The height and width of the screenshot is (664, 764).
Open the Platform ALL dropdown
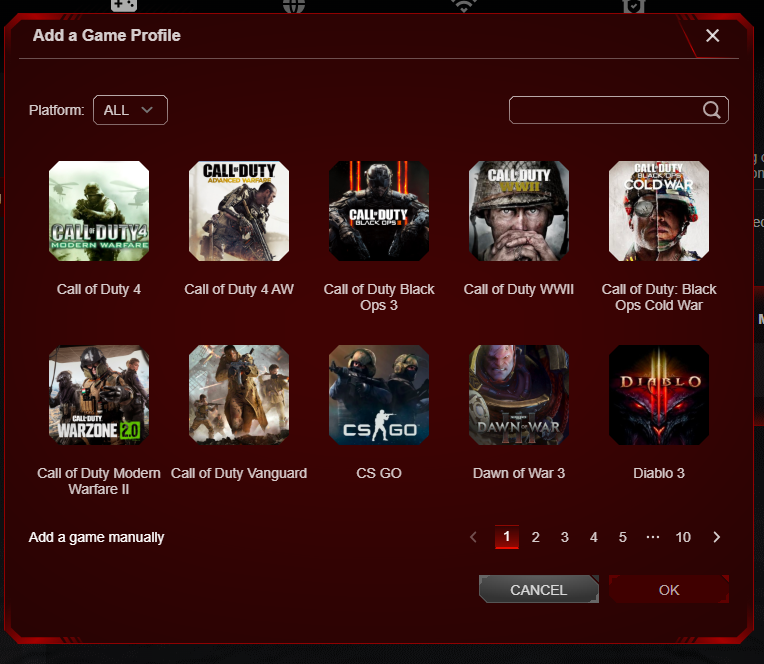(130, 110)
